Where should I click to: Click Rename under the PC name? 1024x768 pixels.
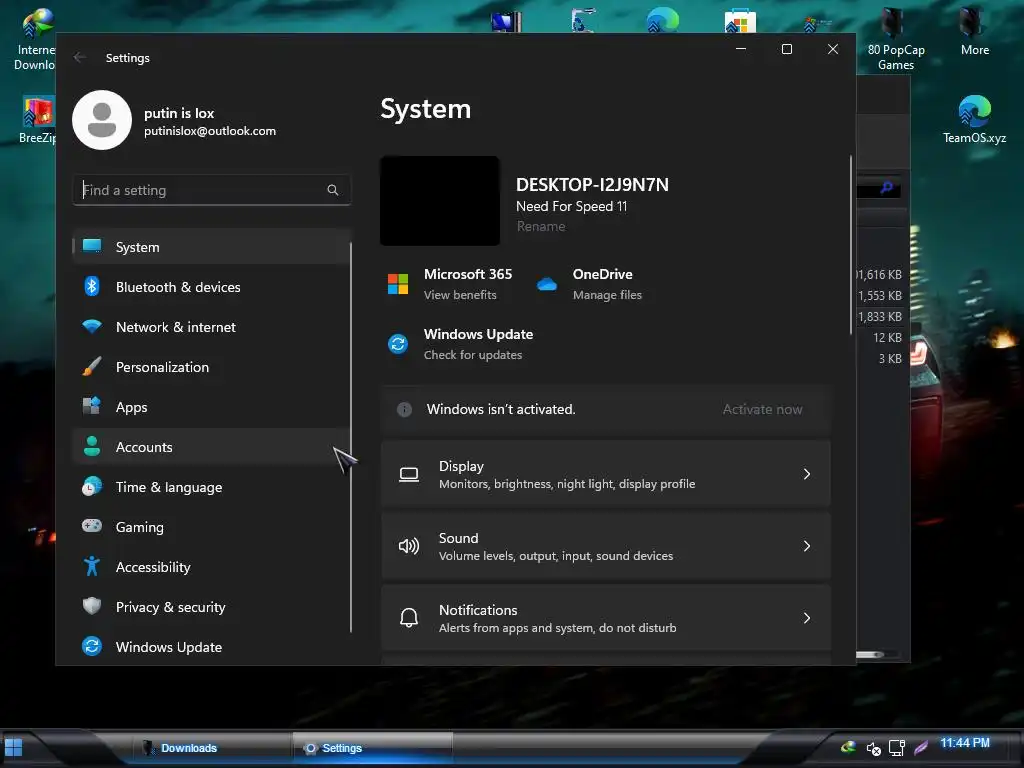pyautogui.click(x=541, y=227)
